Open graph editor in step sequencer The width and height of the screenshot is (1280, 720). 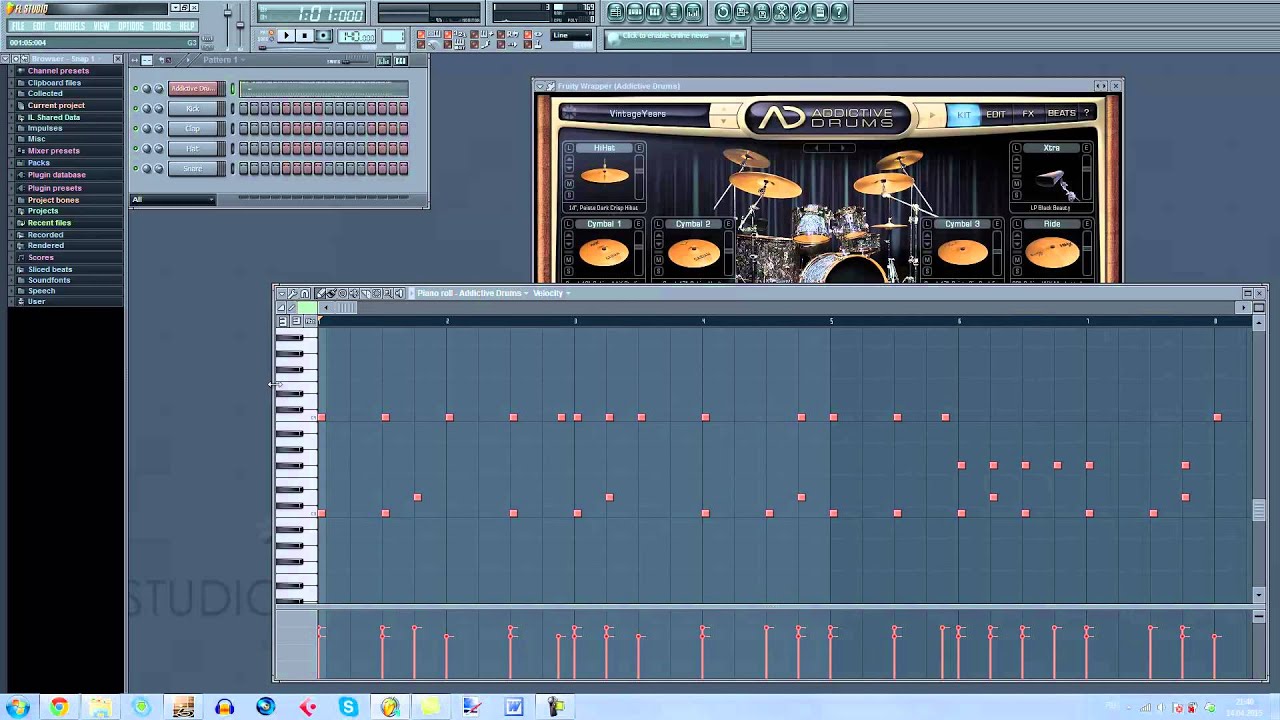384,60
